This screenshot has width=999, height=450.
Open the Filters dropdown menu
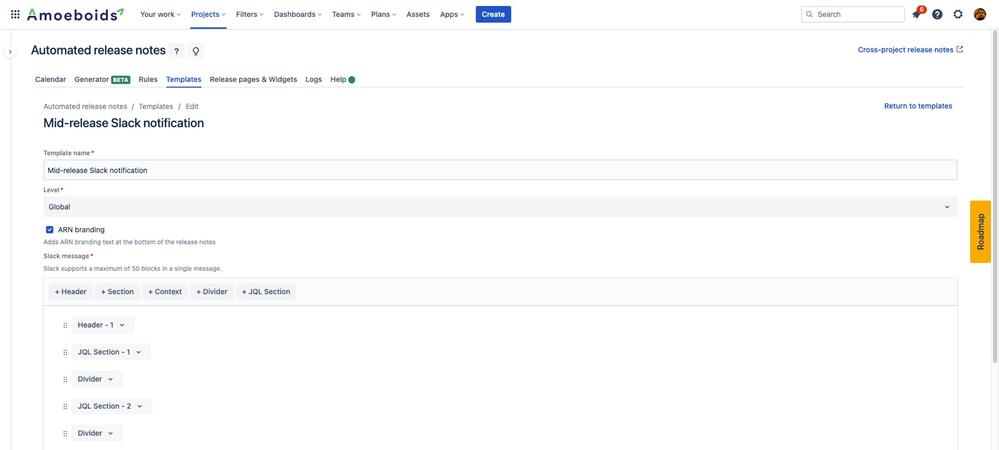click(249, 14)
